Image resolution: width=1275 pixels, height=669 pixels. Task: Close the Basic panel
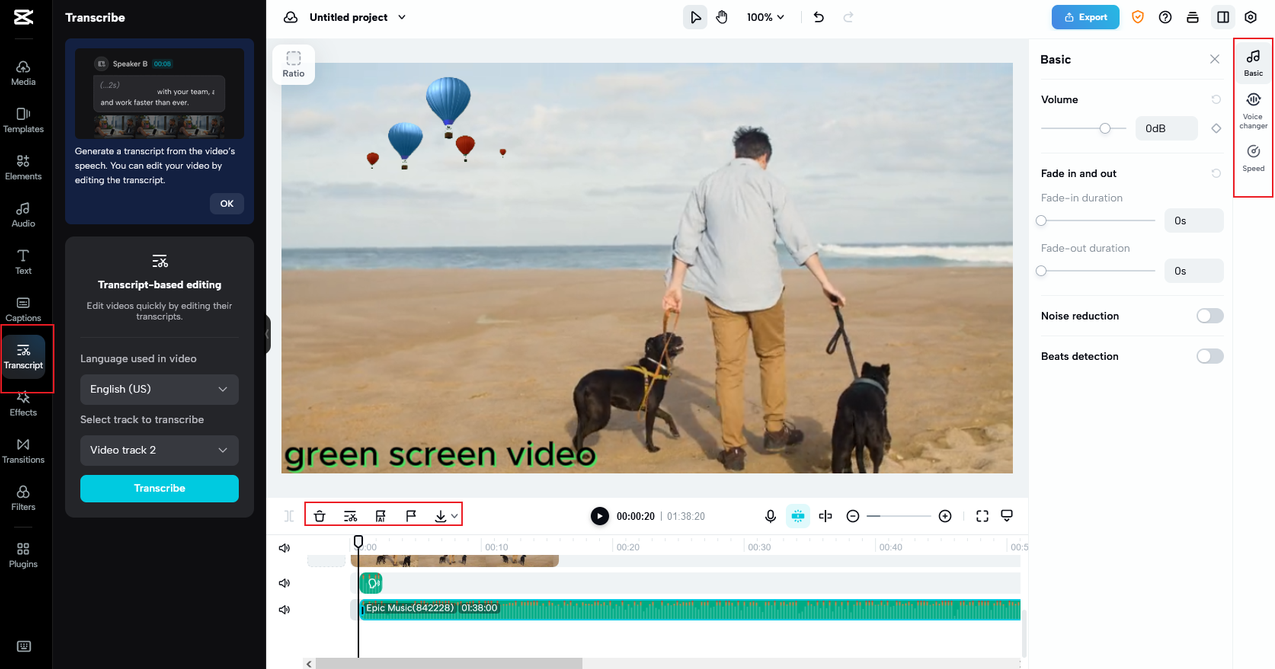point(1215,59)
